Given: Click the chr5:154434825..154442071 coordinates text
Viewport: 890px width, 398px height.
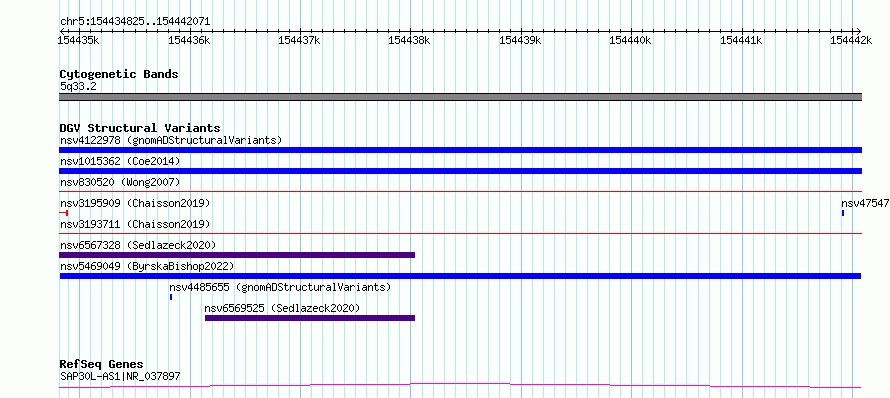Looking at the screenshot, I should [x=135, y=22].
